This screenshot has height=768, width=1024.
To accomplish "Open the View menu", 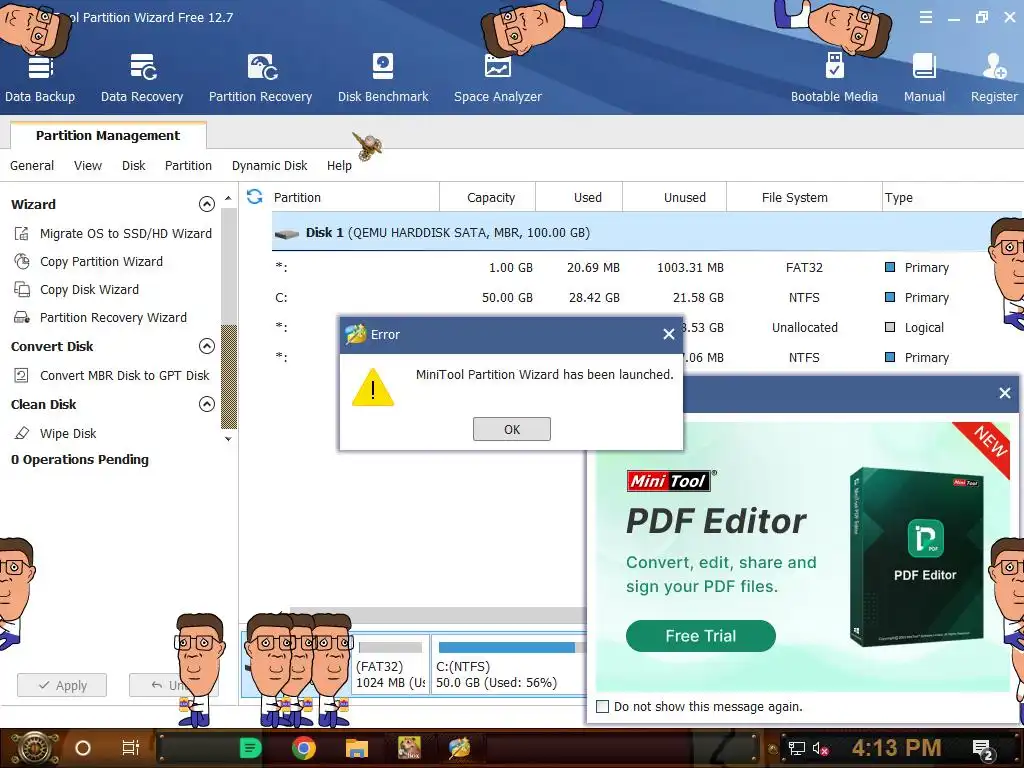I will tap(88, 165).
